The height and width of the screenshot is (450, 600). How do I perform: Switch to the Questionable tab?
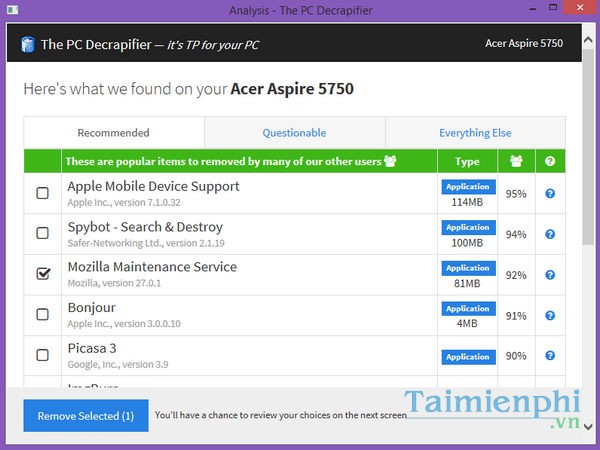294,133
